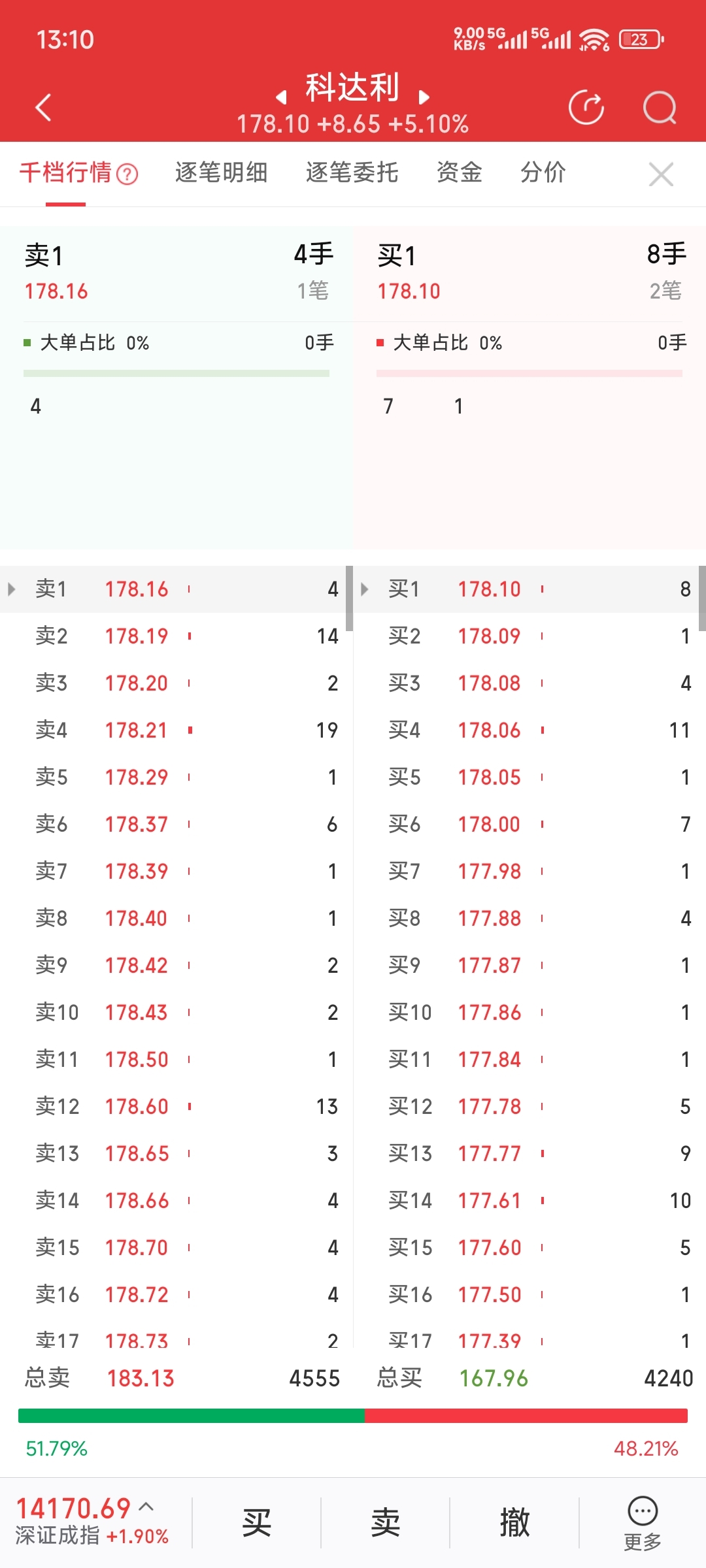The height and width of the screenshot is (1568, 706).
Task: Tap the back arrow icon
Action: click(x=44, y=108)
